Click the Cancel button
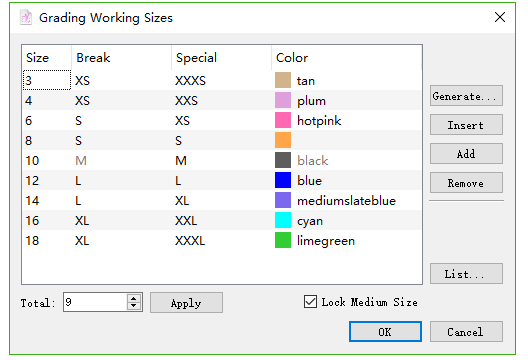Image resolution: width=528 pixels, height=360 pixels. click(466, 332)
